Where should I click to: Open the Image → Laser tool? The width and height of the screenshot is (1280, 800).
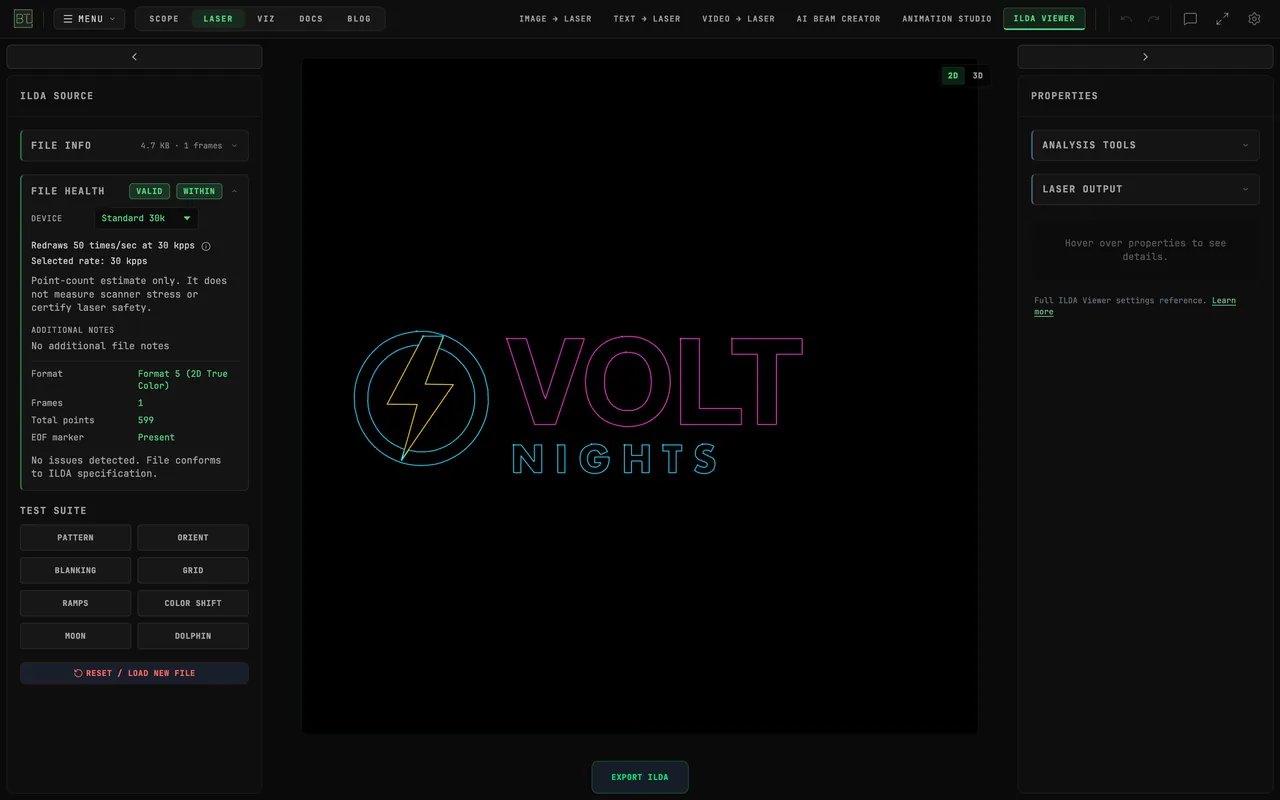pyautogui.click(x=555, y=19)
